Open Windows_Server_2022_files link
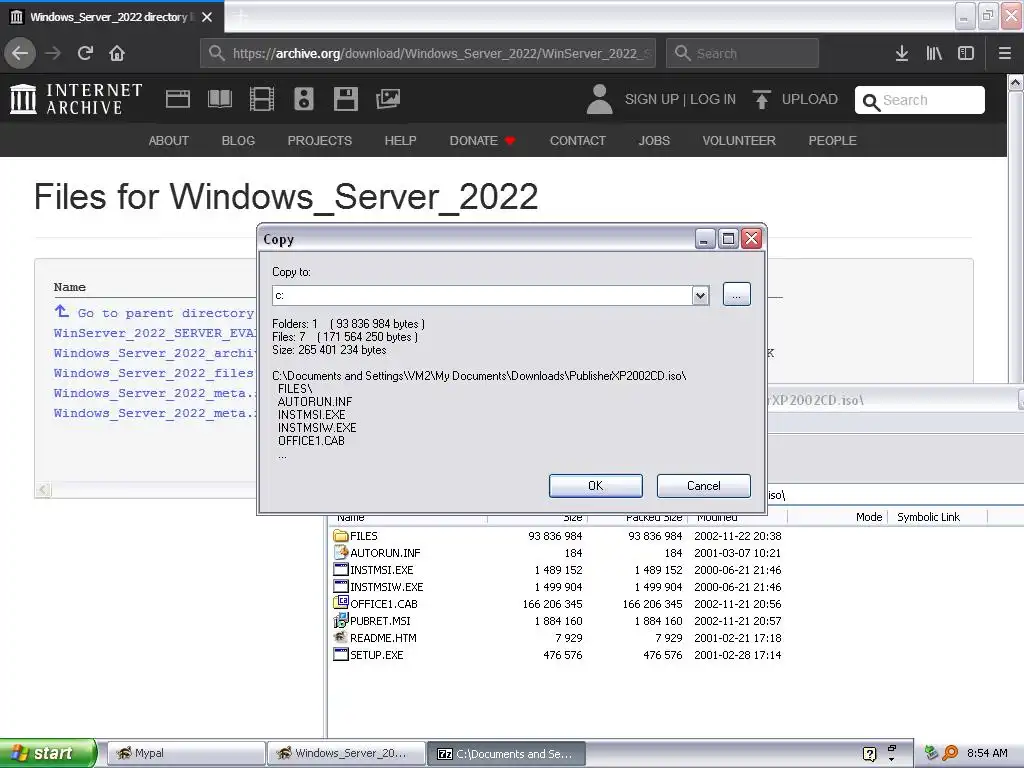 click(153, 373)
